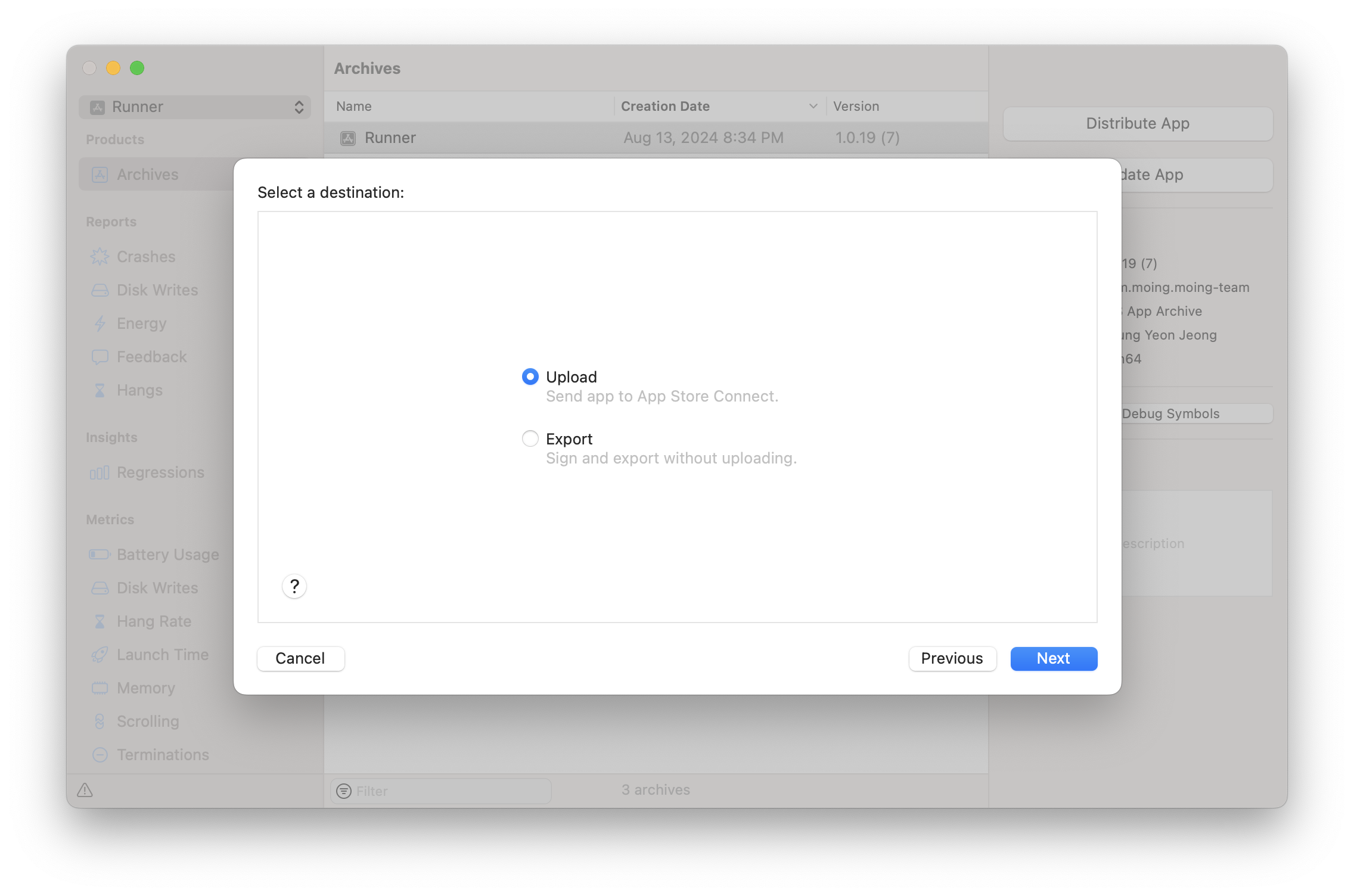
Task: Click the filter icon in Filter field
Action: click(344, 791)
